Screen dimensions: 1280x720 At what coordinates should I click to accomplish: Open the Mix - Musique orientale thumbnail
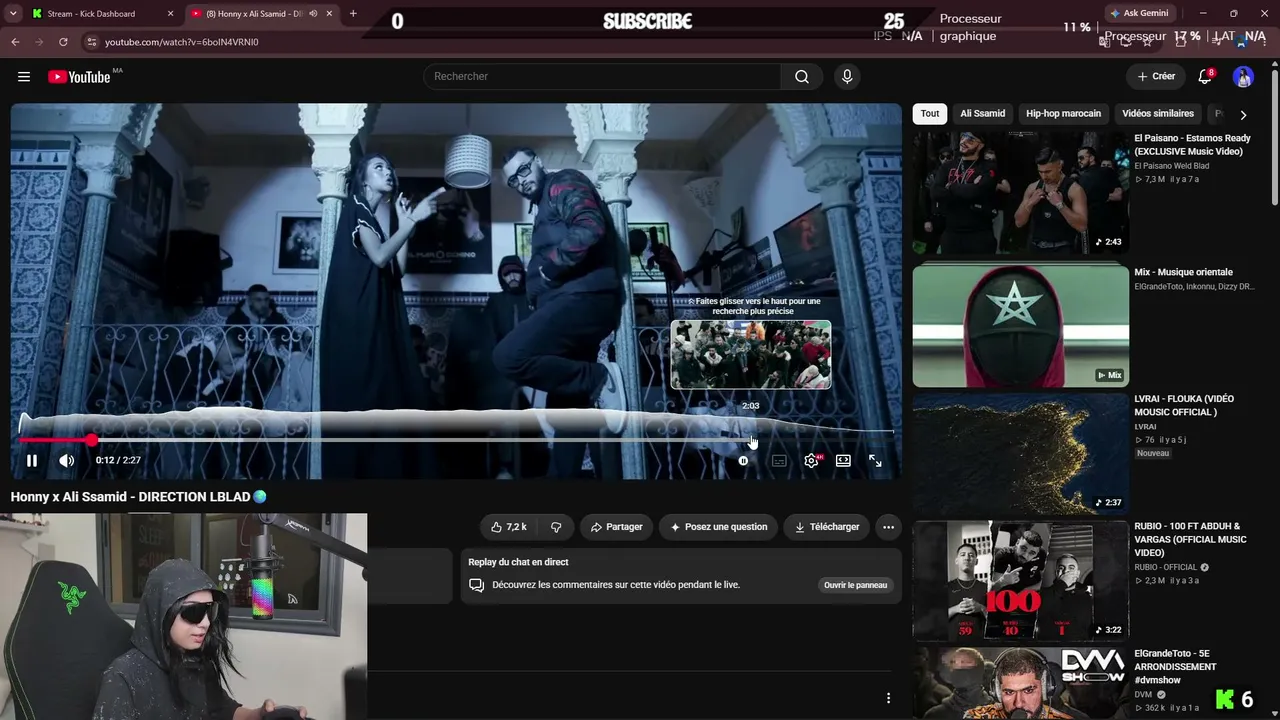tap(1020, 325)
